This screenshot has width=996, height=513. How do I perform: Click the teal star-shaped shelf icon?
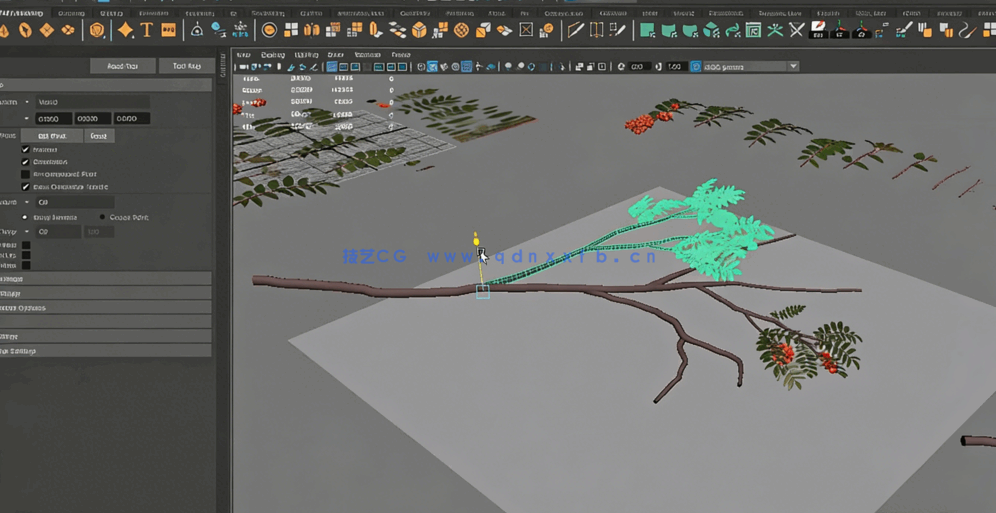pos(775,30)
